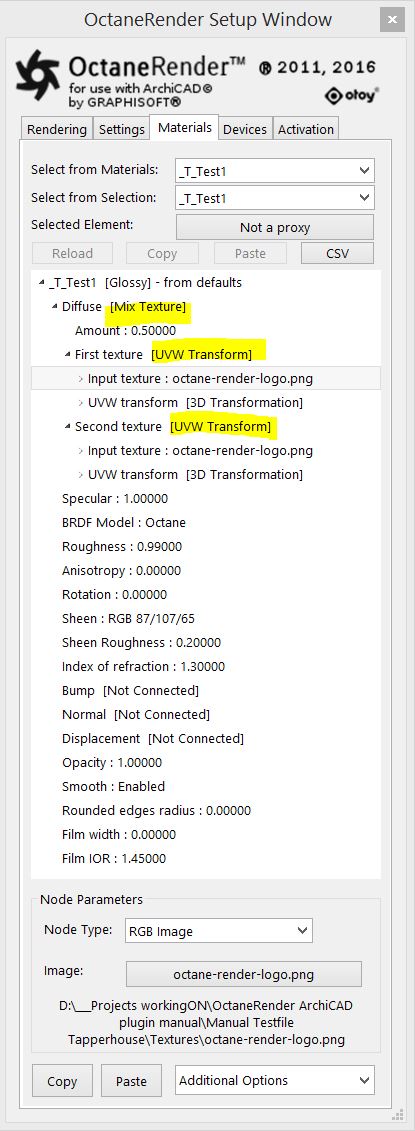The height and width of the screenshot is (1131, 415).
Task: Close the OctaneRender Setup Window
Action: click(x=392, y=19)
